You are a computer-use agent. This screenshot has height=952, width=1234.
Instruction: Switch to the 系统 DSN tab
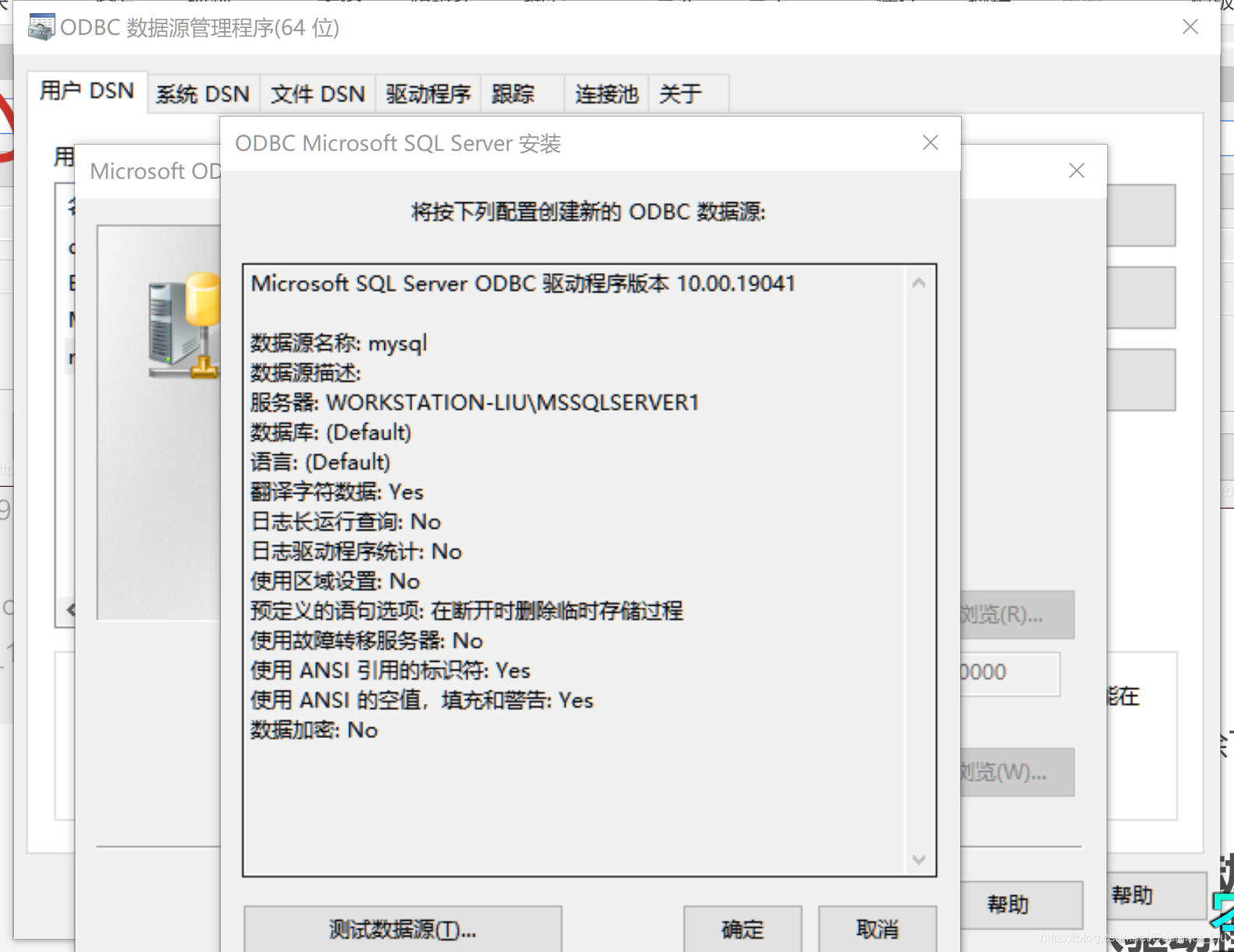coord(202,94)
